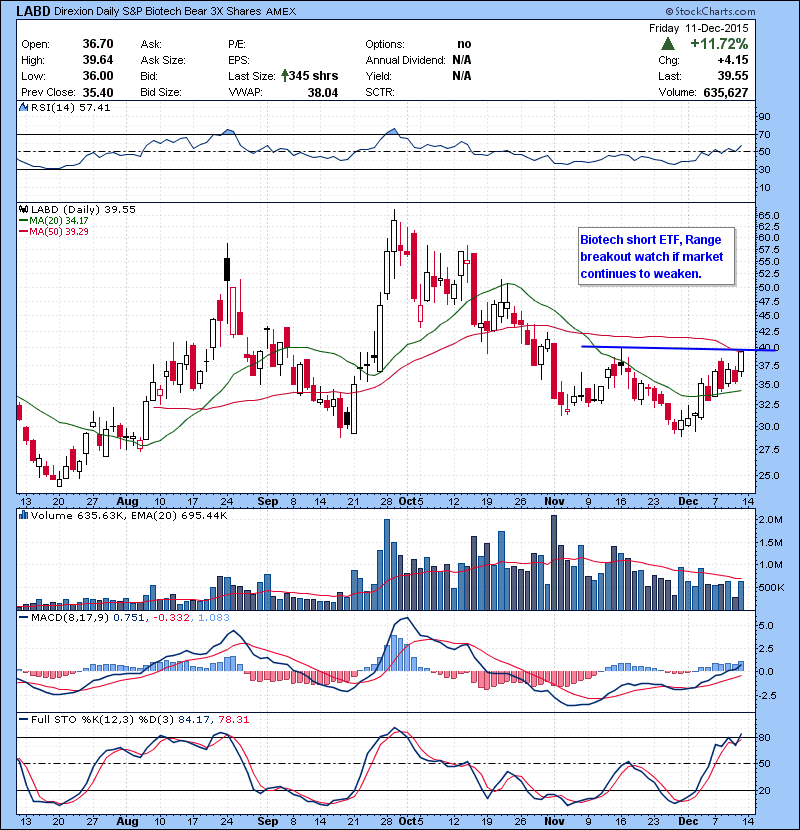The image size is (800, 830).
Task: Click the volume bars icon in legend
Action: pos(23,515)
